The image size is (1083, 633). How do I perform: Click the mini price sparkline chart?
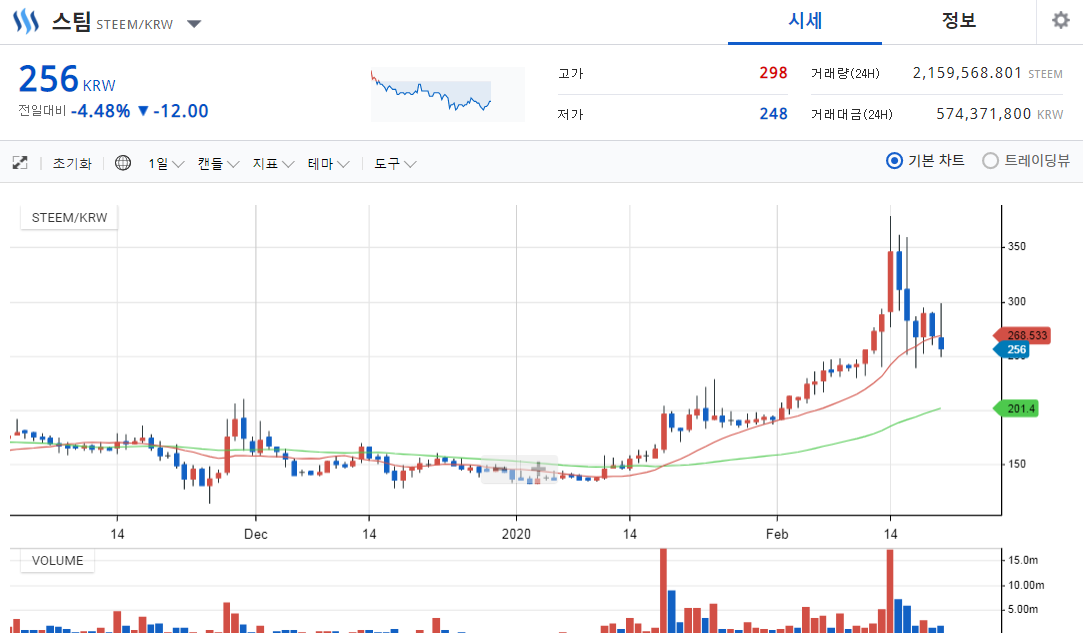[448, 95]
